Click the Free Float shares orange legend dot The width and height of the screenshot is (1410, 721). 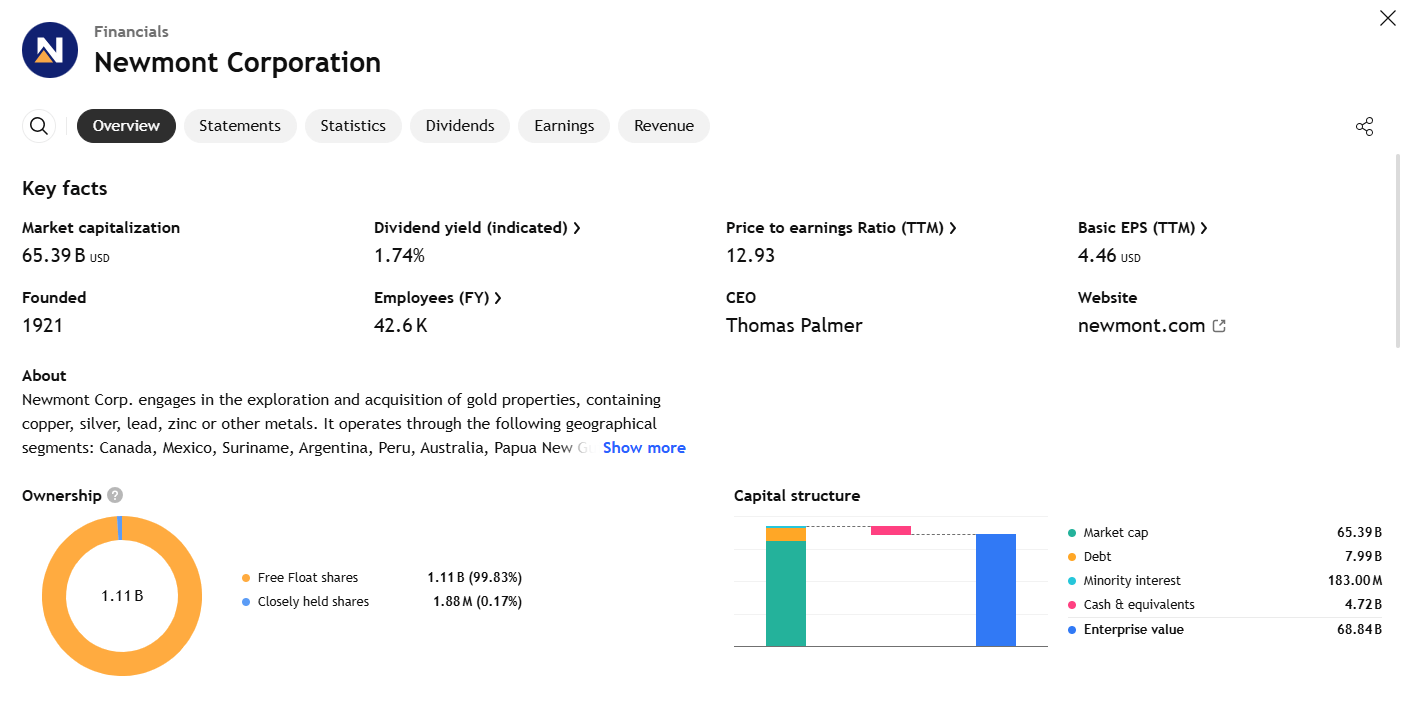(246, 578)
